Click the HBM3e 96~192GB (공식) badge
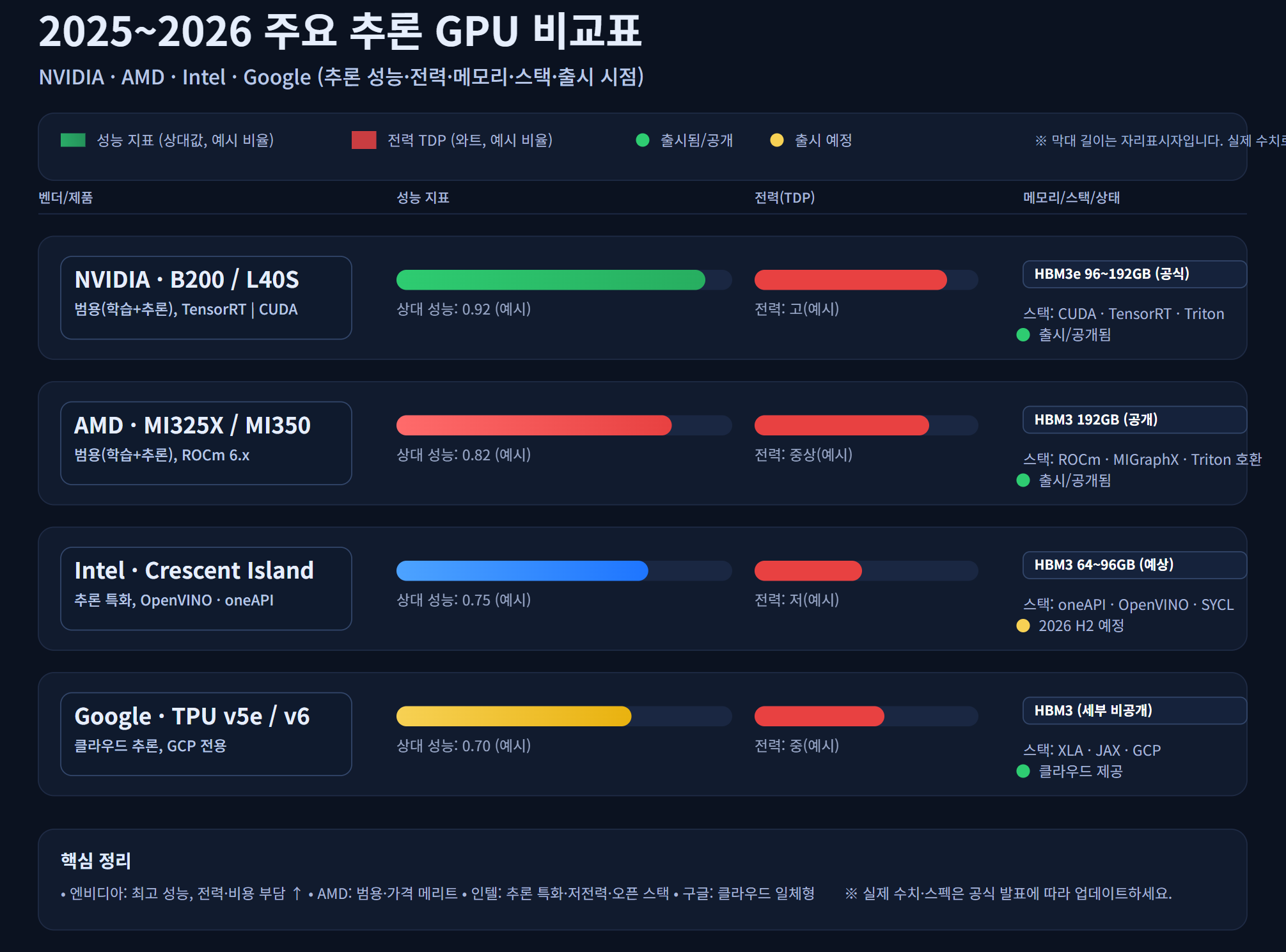Viewport: 1286px width, 952px height. [1134, 274]
